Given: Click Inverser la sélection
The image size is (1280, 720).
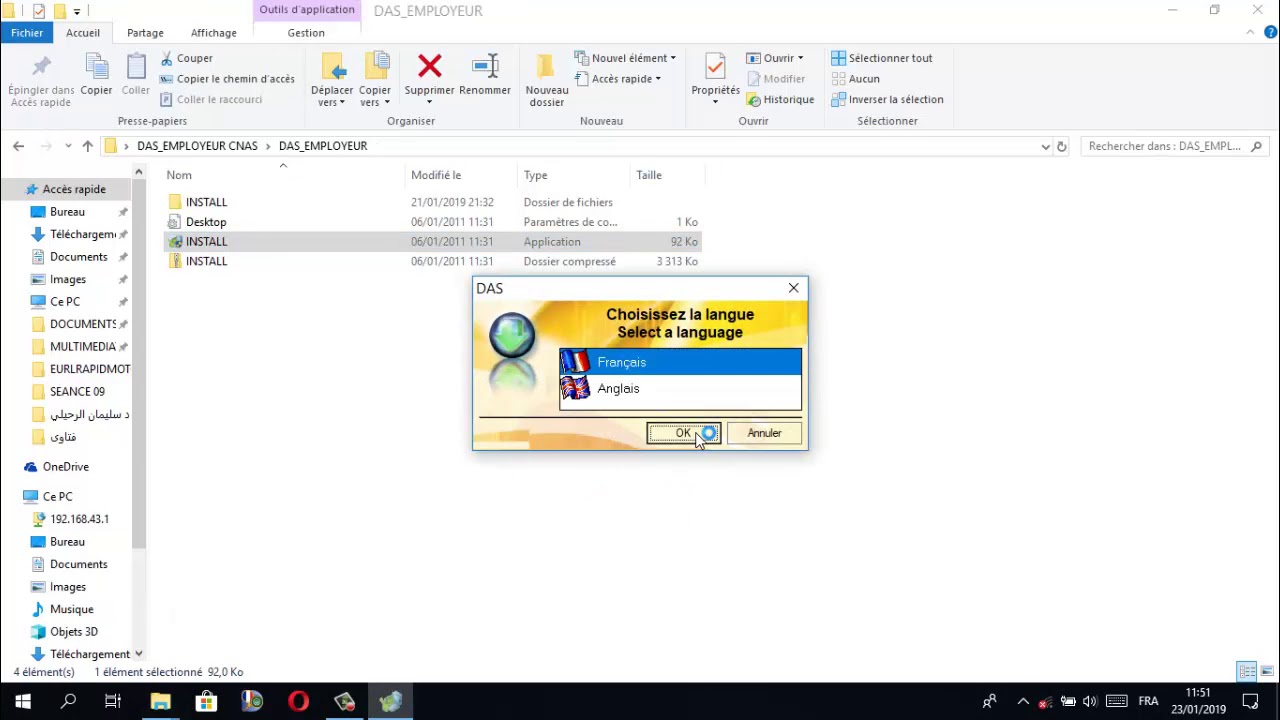Looking at the screenshot, I should pos(887,99).
